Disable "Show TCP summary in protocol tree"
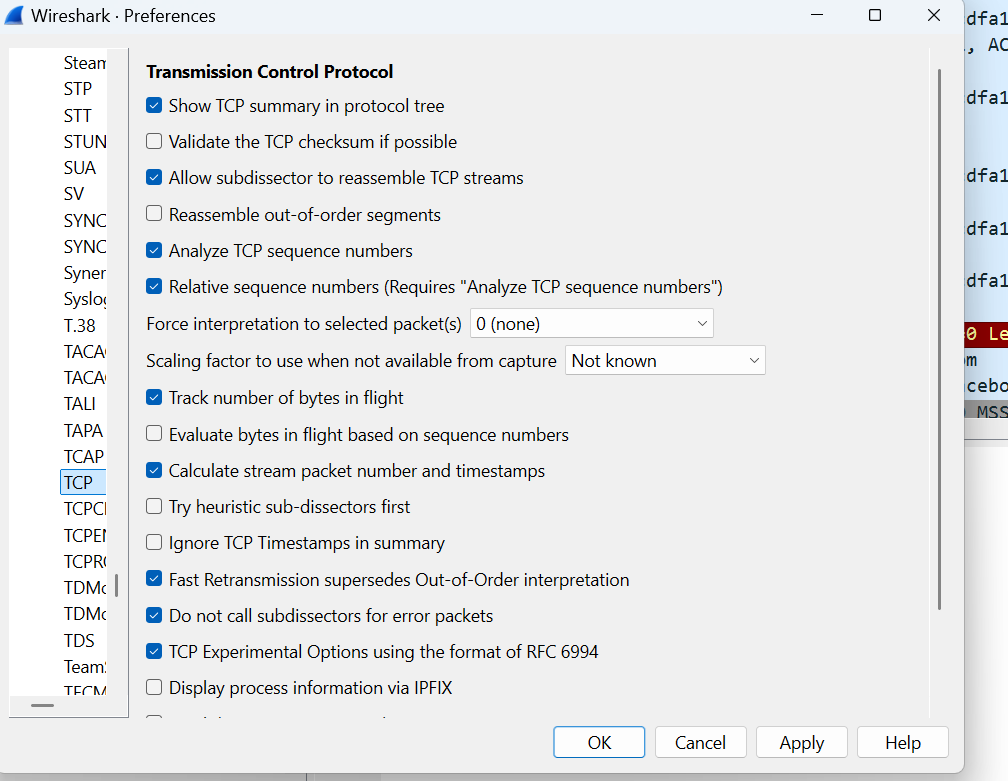1008x781 pixels. point(154,105)
